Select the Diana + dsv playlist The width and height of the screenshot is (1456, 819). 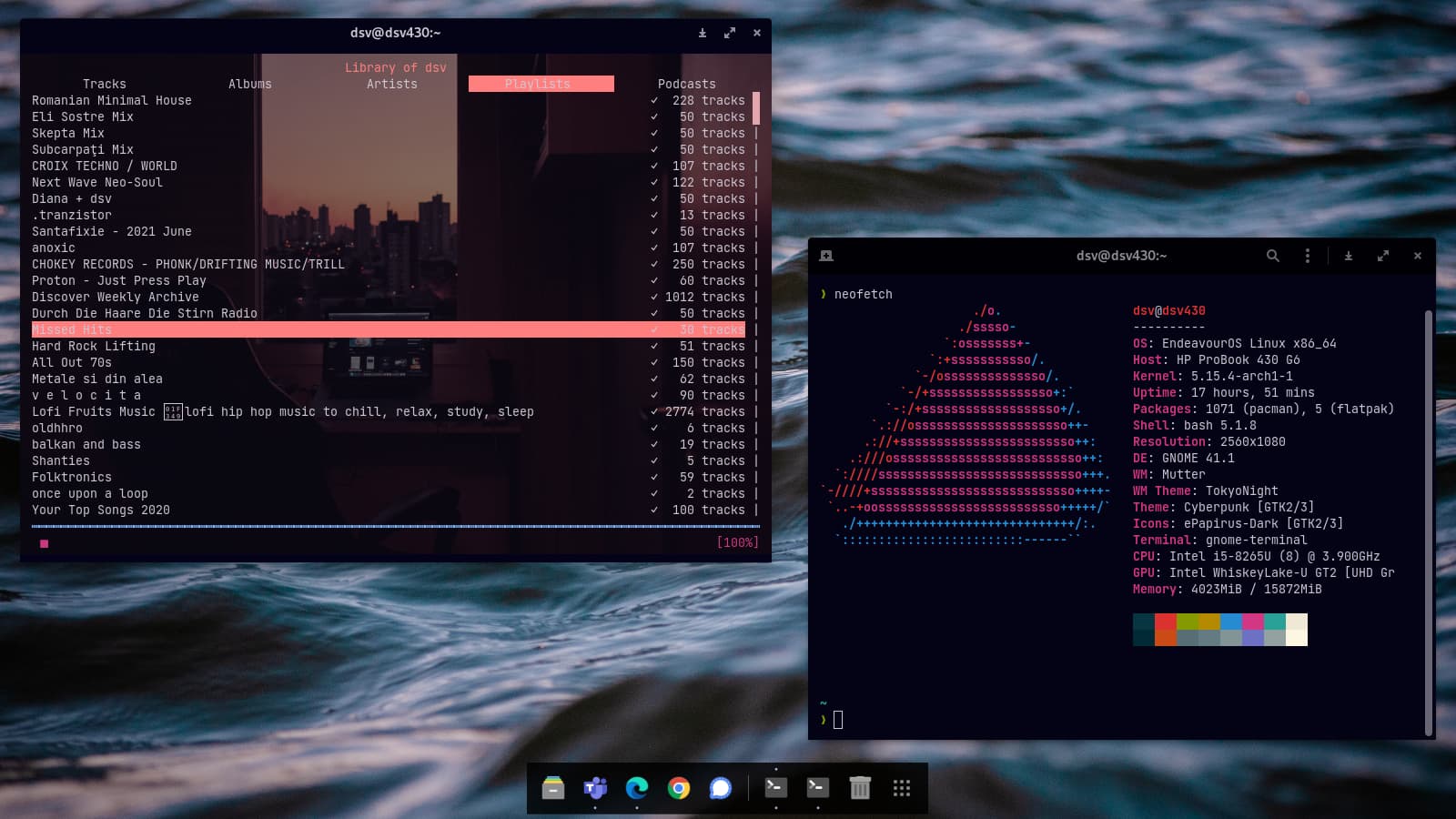coord(389,198)
